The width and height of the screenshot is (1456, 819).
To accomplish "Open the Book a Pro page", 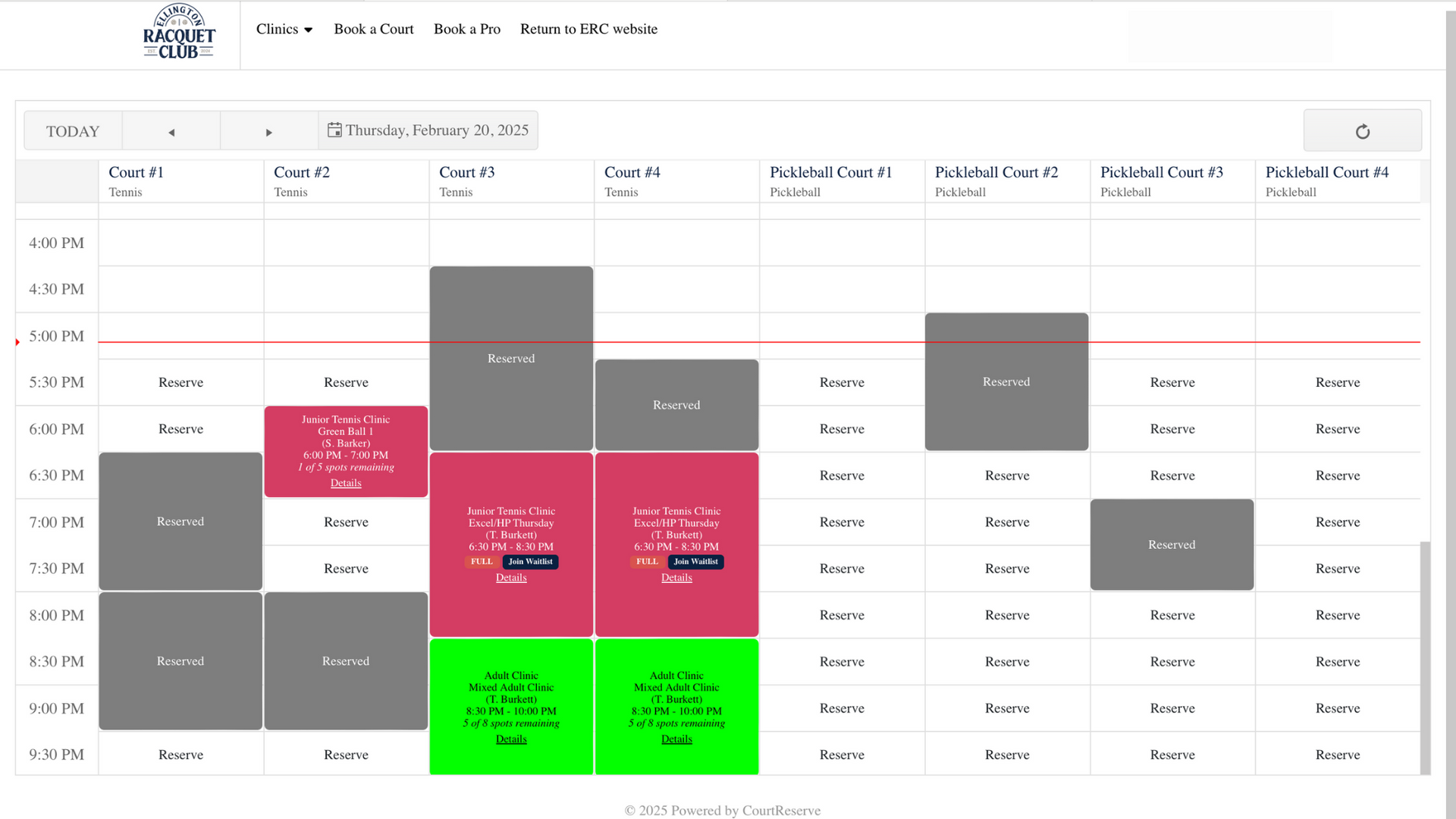I will 466,30.
